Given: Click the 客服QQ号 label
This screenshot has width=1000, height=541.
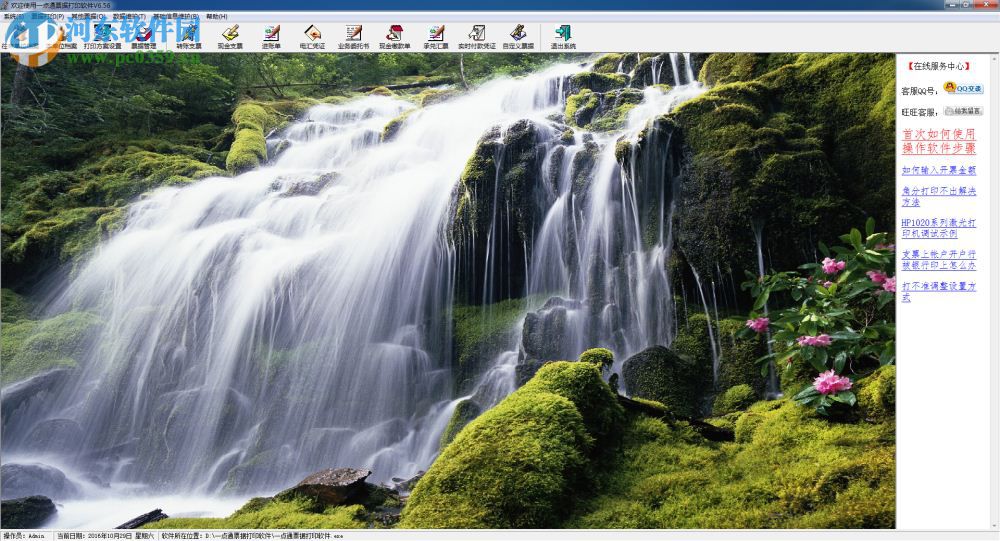Looking at the screenshot, I should [x=918, y=91].
